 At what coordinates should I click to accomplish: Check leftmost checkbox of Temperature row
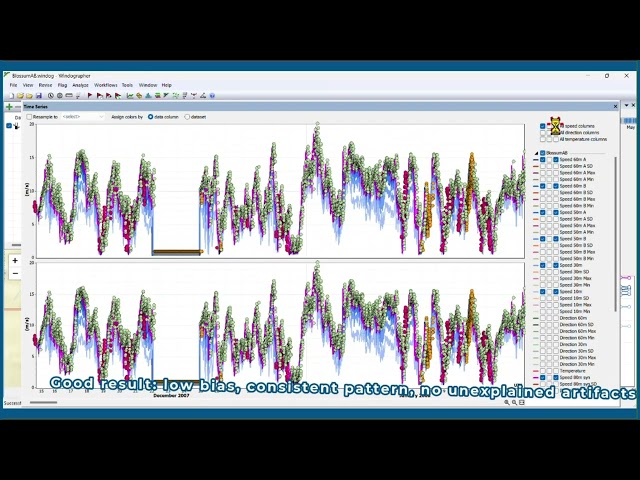(542, 371)
